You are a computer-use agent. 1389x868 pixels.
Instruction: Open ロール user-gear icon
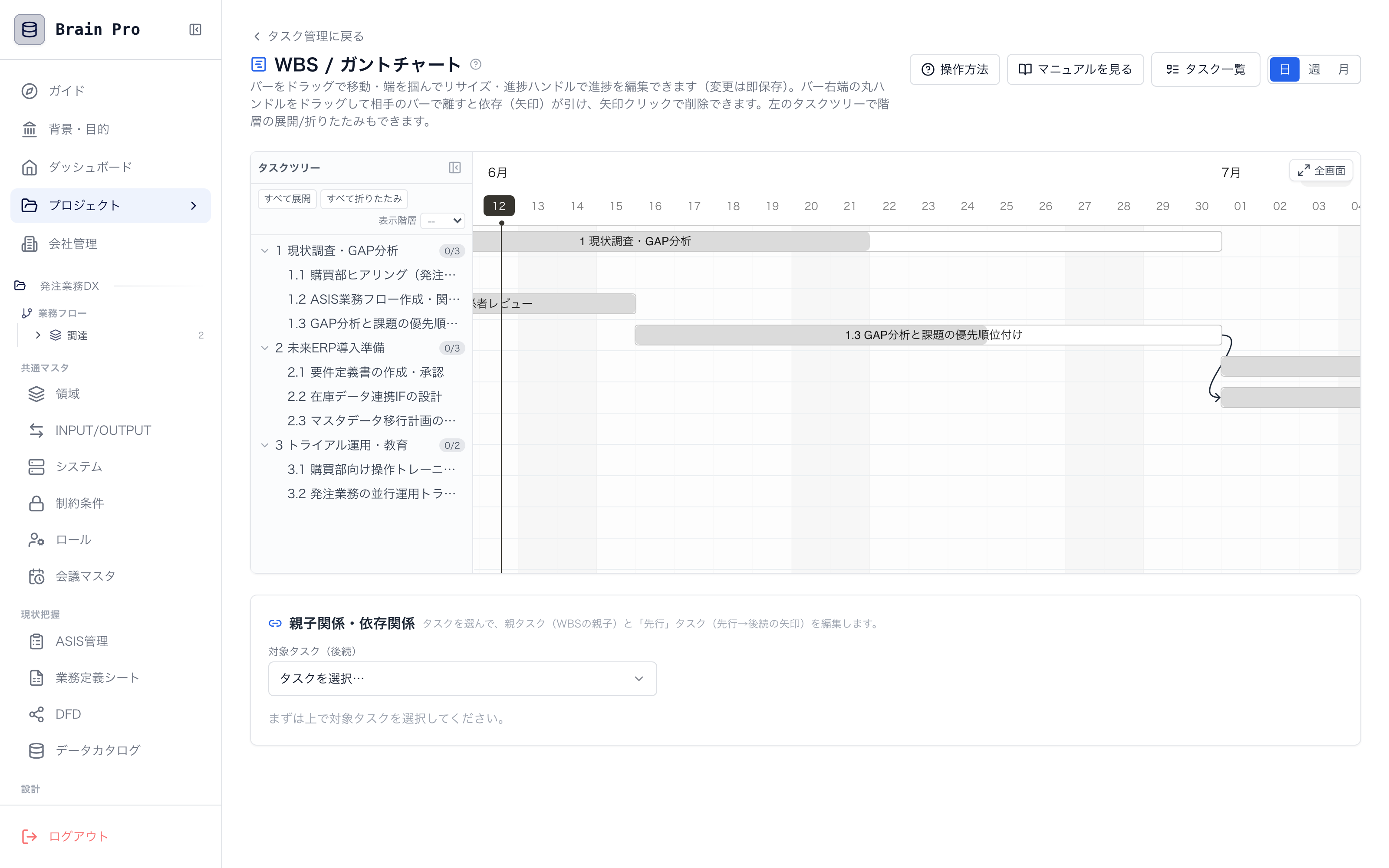tap(36, 539)
